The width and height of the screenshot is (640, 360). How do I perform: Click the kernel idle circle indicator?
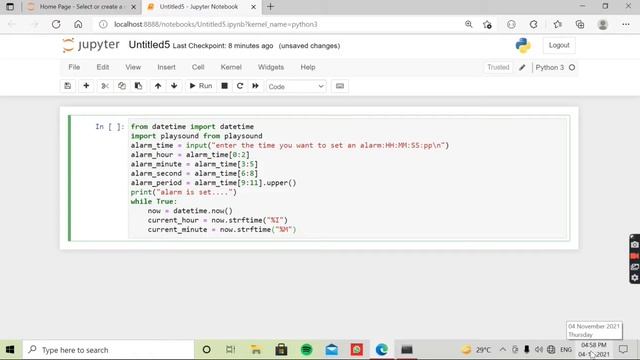(572, 67)
